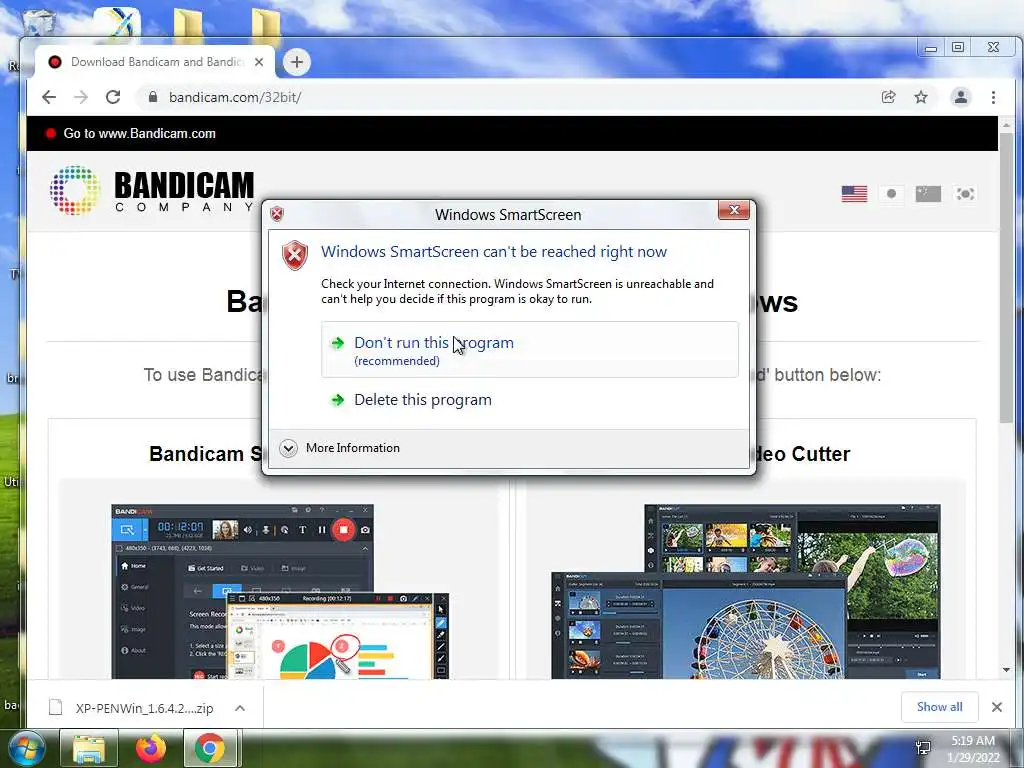Viewport: 1024px width, 768px height.
Task: Select Chinese flag language
Action: tap(928, 194)
